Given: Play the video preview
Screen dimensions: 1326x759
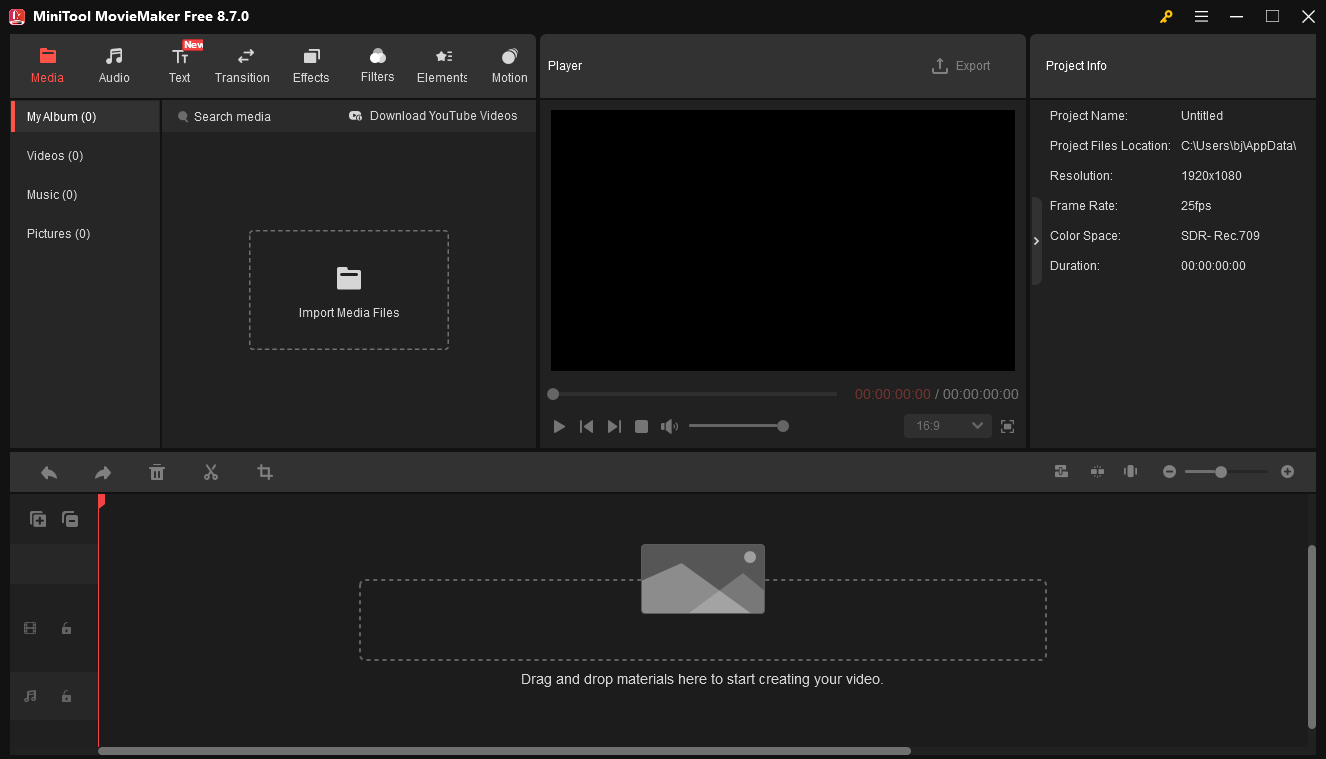Looking at the screenshot, I should [559, 426].
